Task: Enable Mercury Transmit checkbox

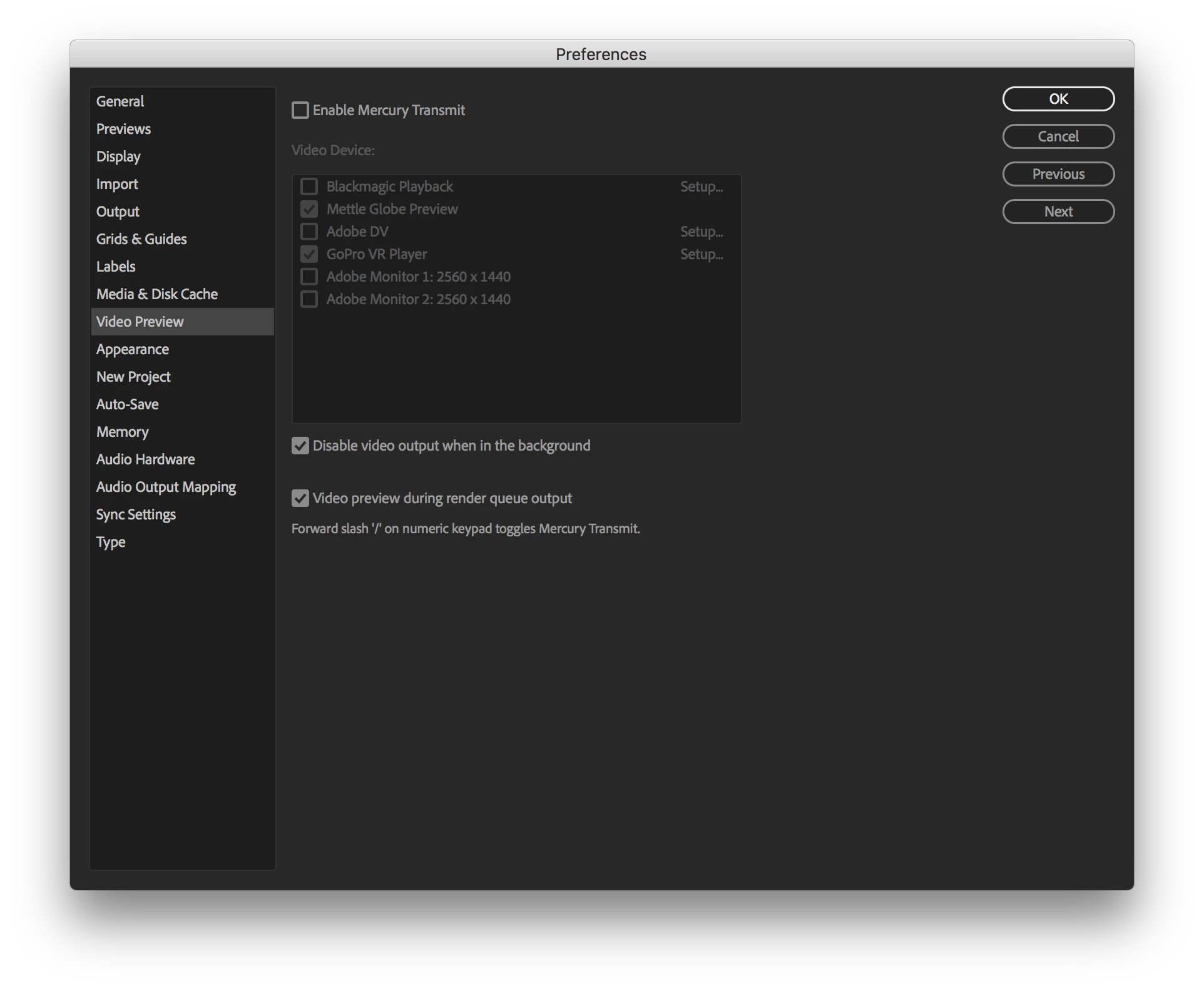Action: click(300, 111)
